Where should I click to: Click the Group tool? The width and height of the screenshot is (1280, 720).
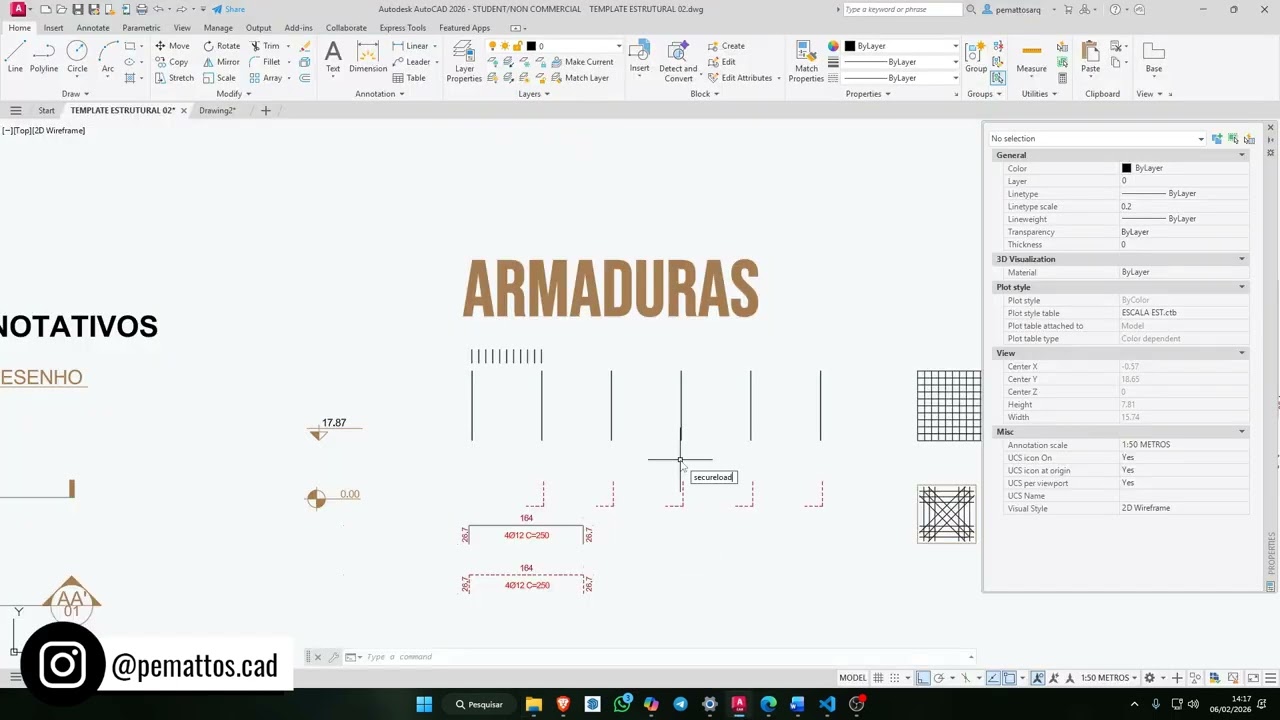click(975, 56)
